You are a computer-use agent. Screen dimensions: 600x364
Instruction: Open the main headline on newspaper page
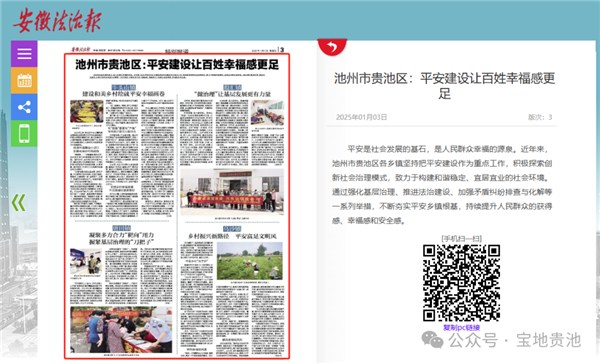click(x=177, y=65)
